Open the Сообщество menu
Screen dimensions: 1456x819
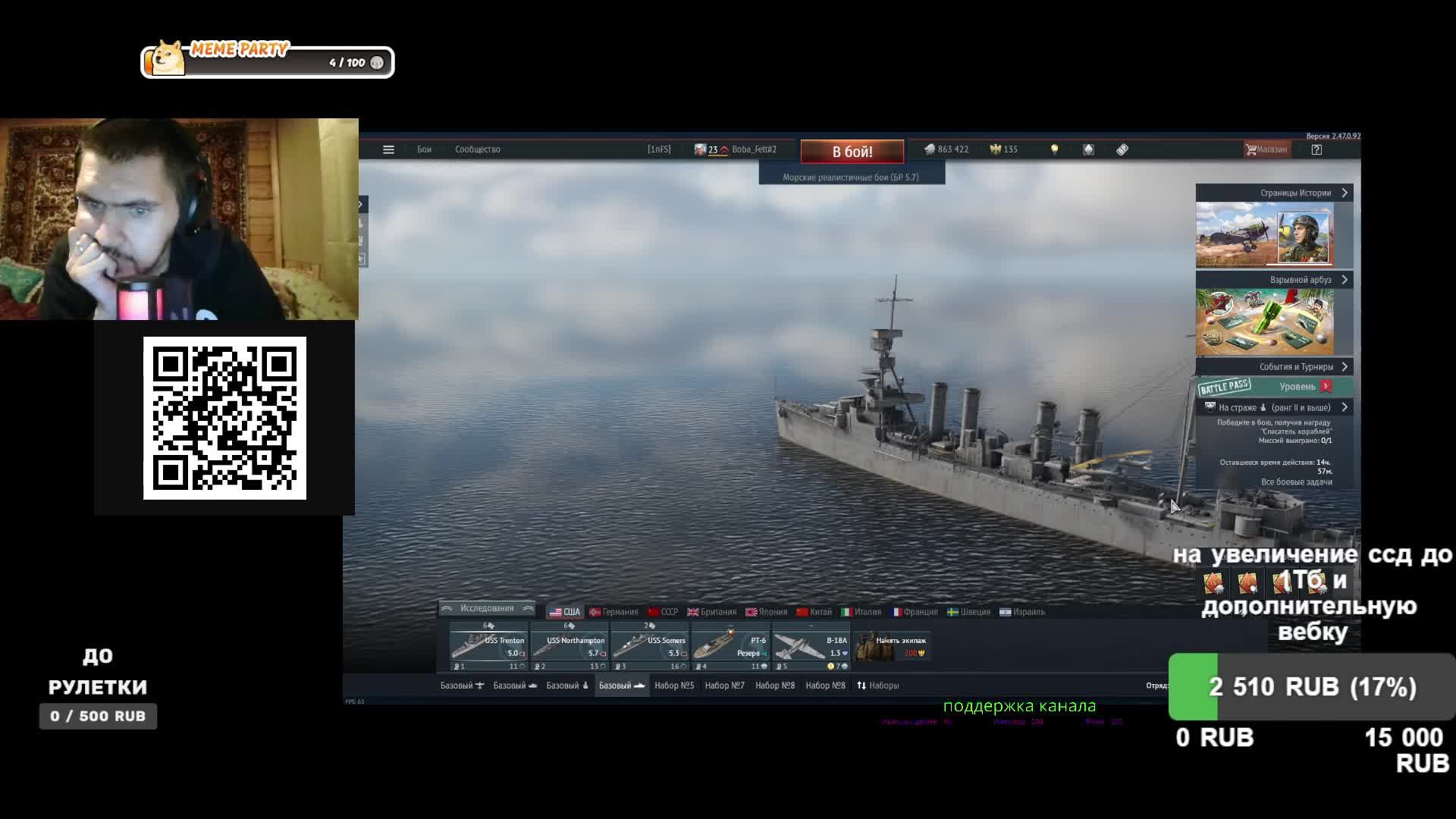point(477,149)
